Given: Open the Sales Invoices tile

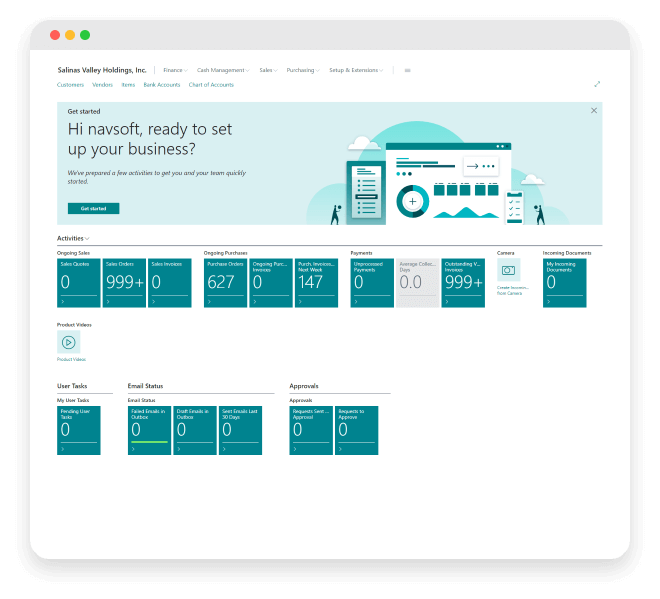Looking at the screenshot, I should 170,283.
